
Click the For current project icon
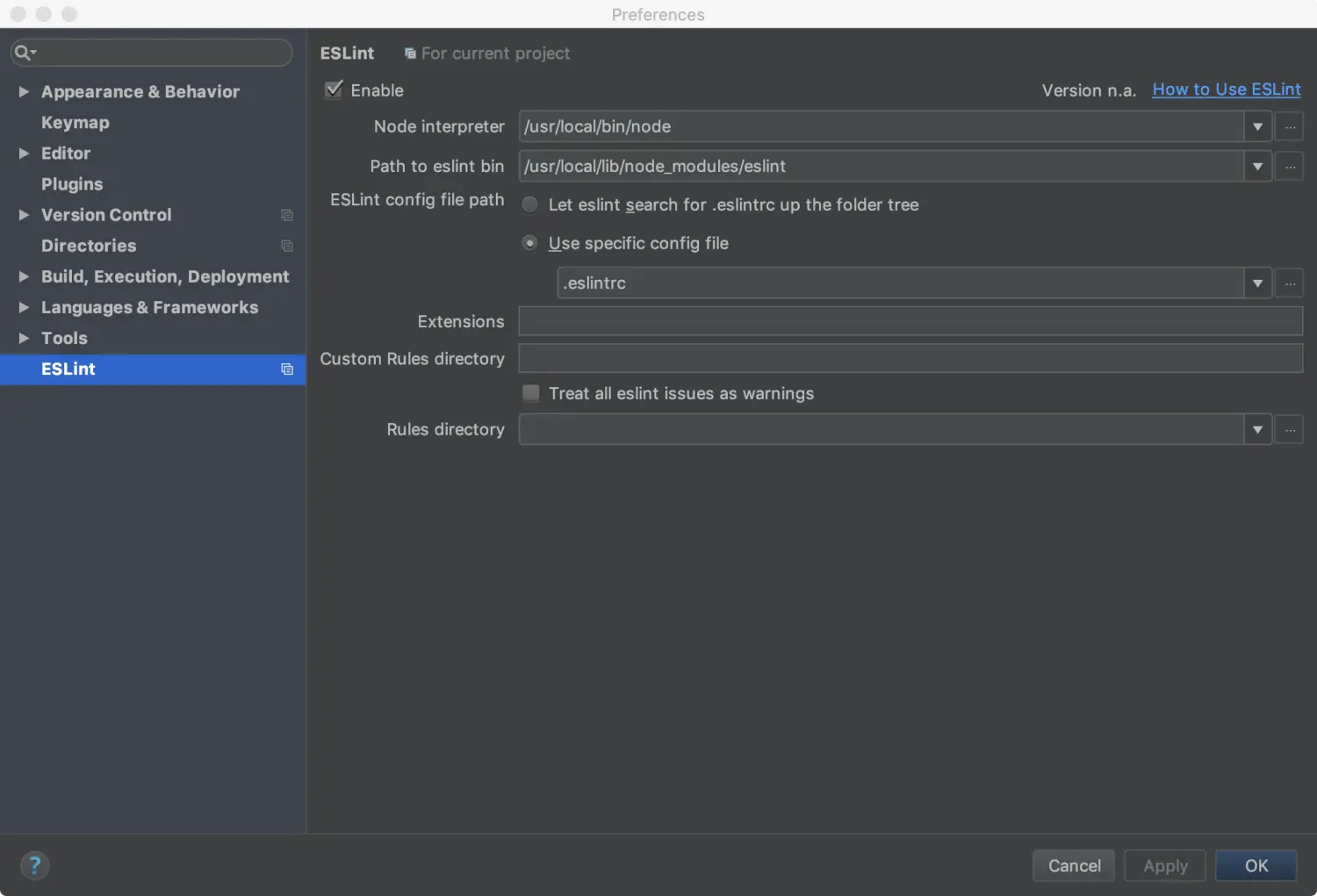click(410, 54)
